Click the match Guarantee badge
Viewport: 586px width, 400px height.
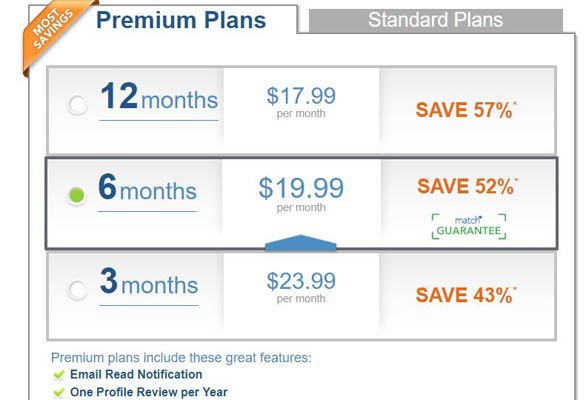point(469,226)
